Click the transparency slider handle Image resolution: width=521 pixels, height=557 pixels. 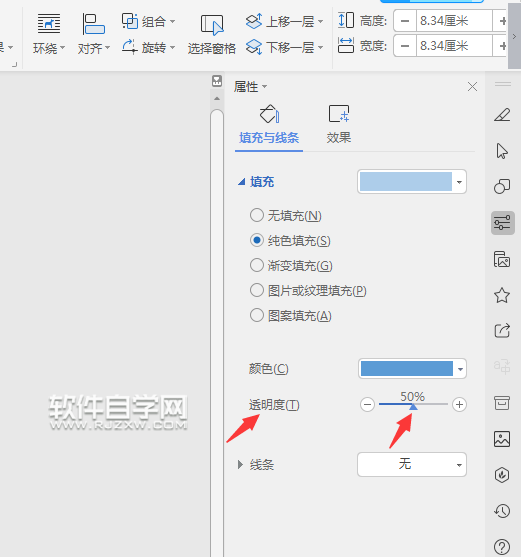click(413, 406)
